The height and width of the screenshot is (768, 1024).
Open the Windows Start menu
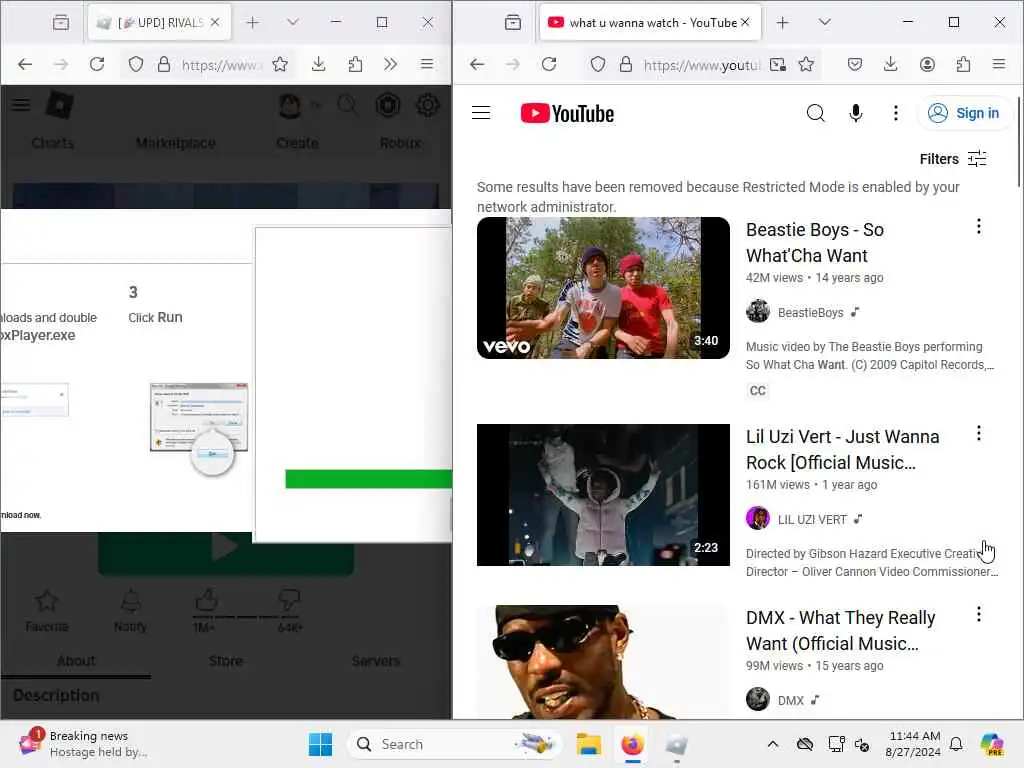pos(320,744)
